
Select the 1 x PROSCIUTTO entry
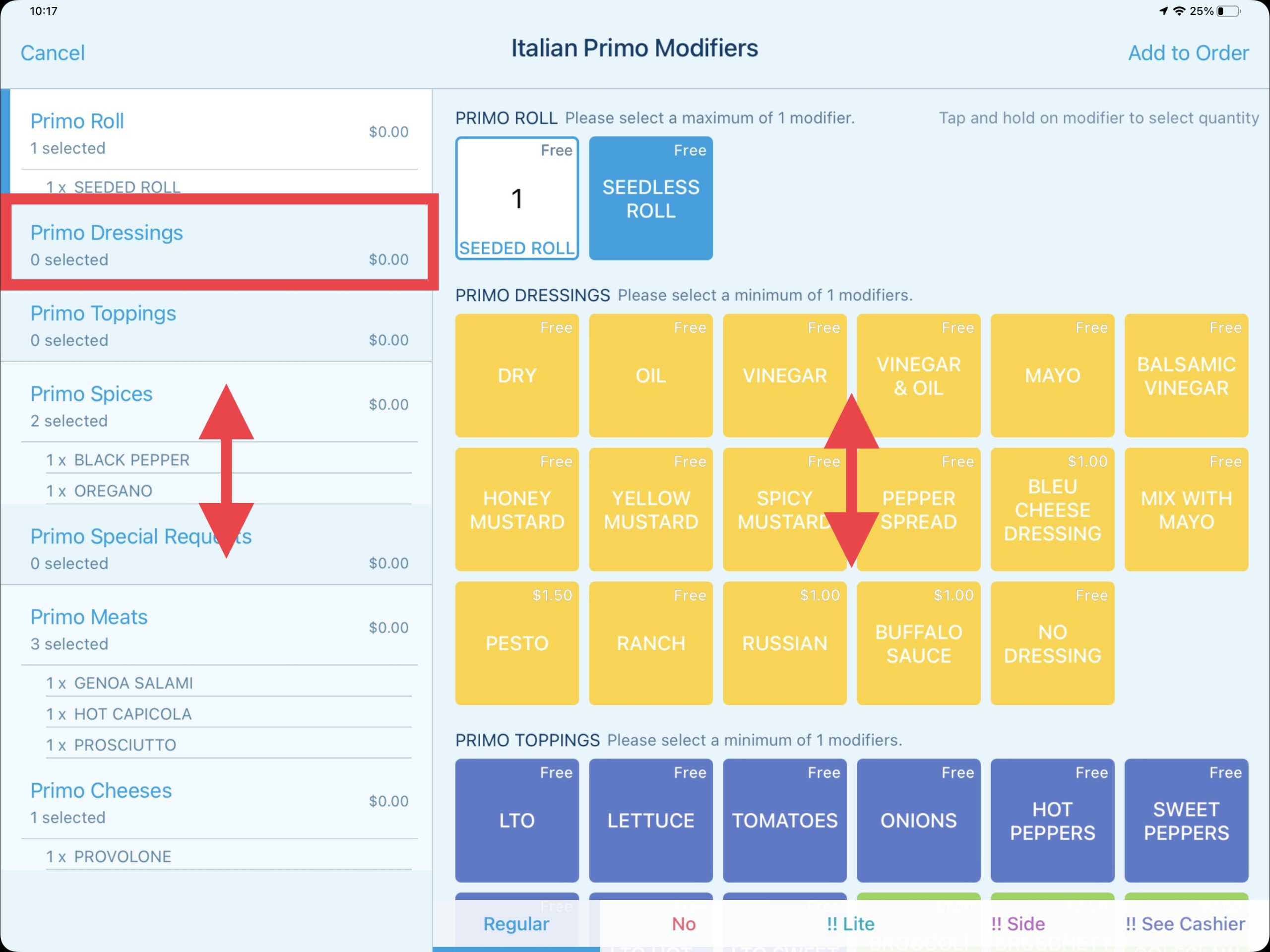coord(229,744)
